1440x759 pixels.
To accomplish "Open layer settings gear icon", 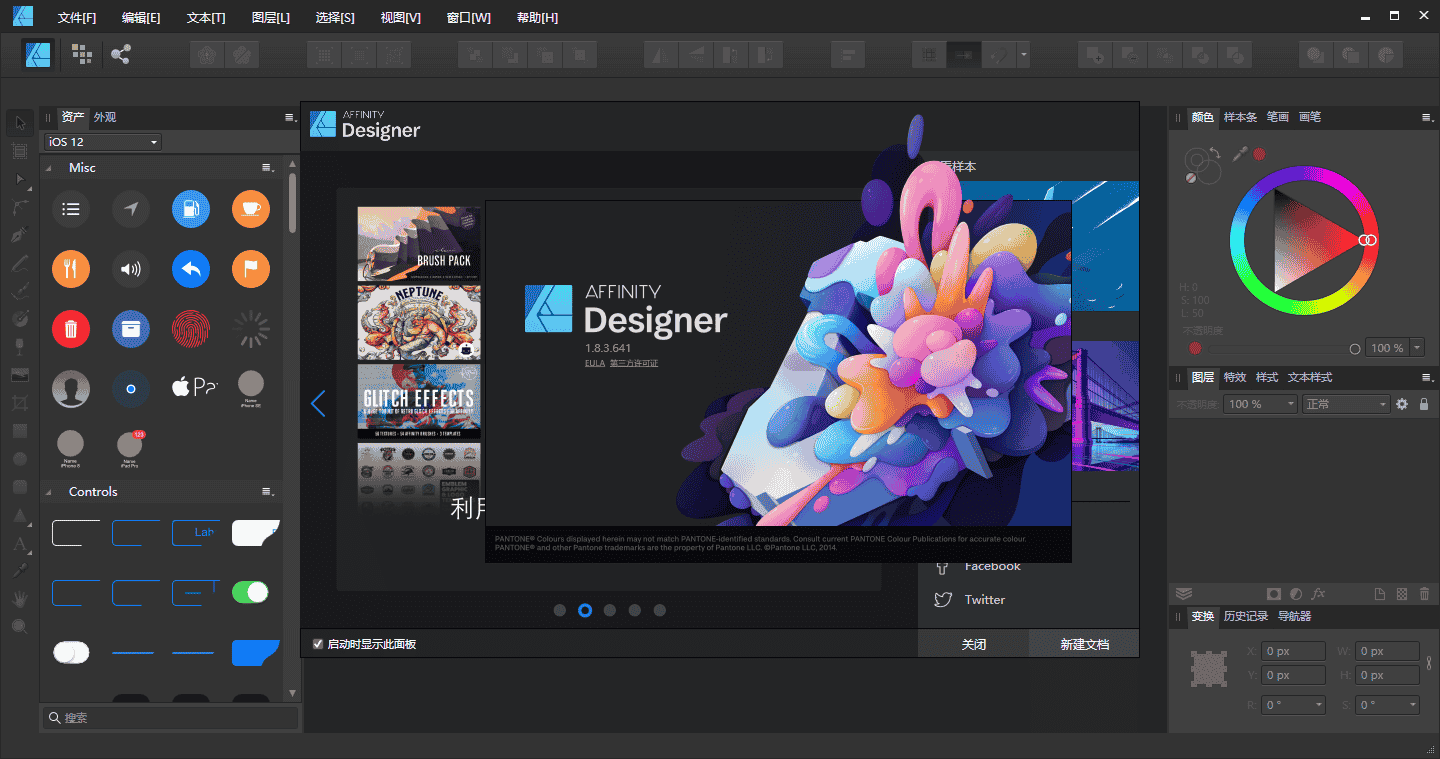I will point(1402,404).
